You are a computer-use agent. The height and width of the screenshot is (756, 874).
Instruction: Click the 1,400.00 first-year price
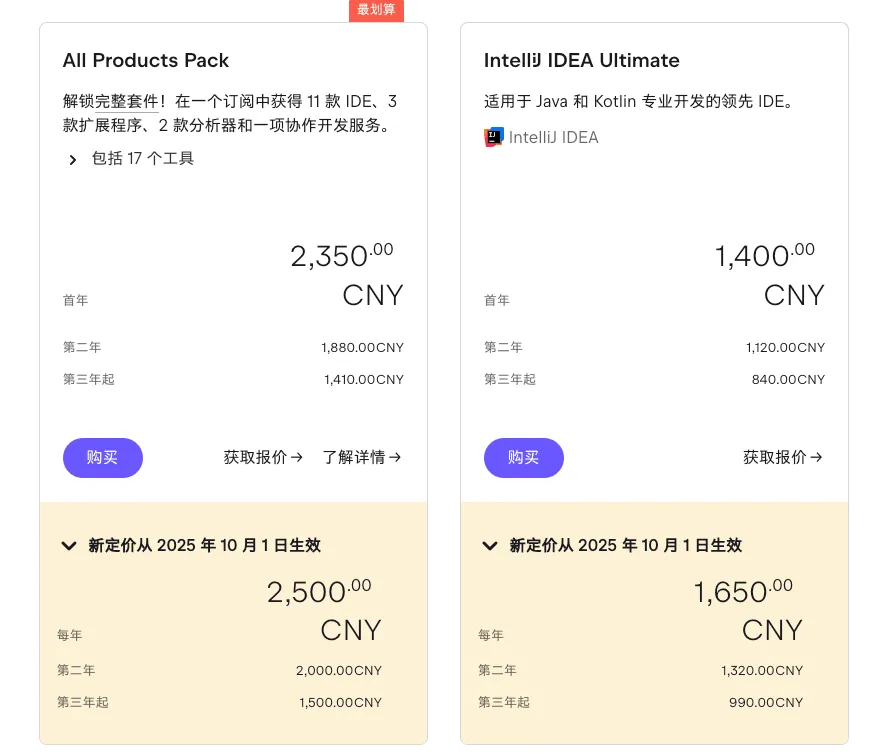[x=764, y=256]
